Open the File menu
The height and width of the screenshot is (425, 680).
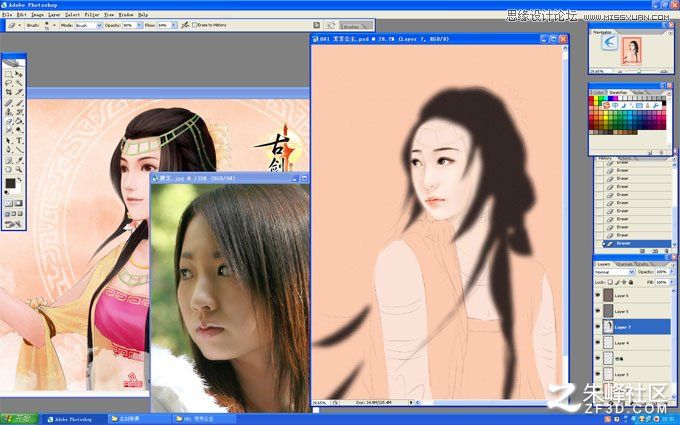click(x=7, y=14)
